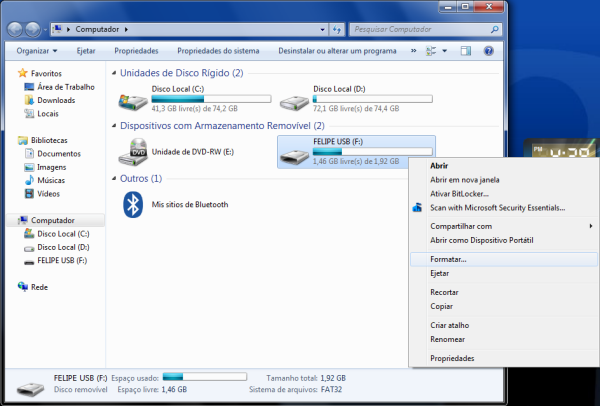The width and height of the screenshot is (600, 406).
Task: Open Downloads in the Favoritos list
Action: (x=56, y=100)
